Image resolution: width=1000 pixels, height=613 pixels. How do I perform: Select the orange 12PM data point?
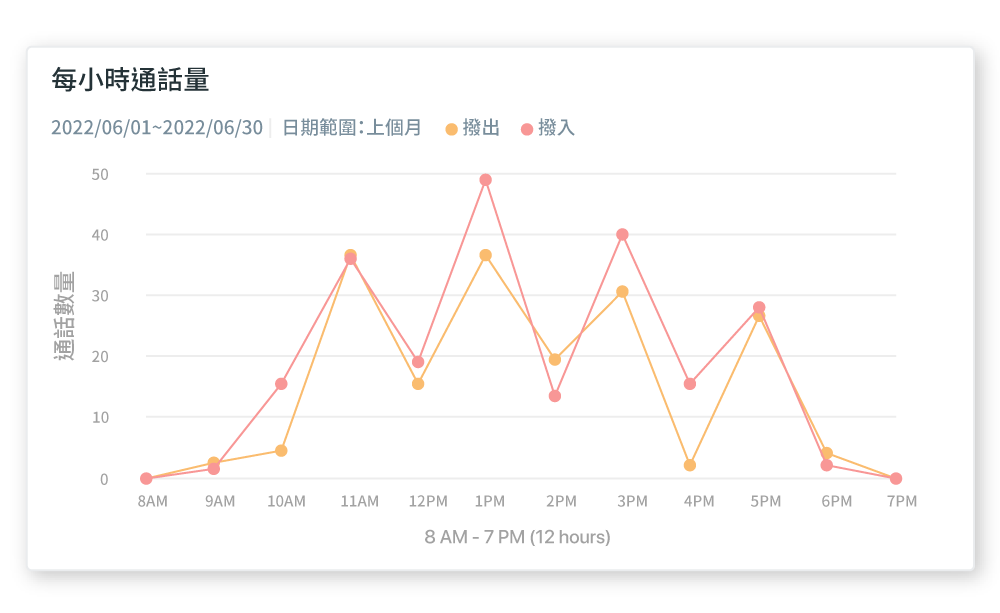pos(418,384)
